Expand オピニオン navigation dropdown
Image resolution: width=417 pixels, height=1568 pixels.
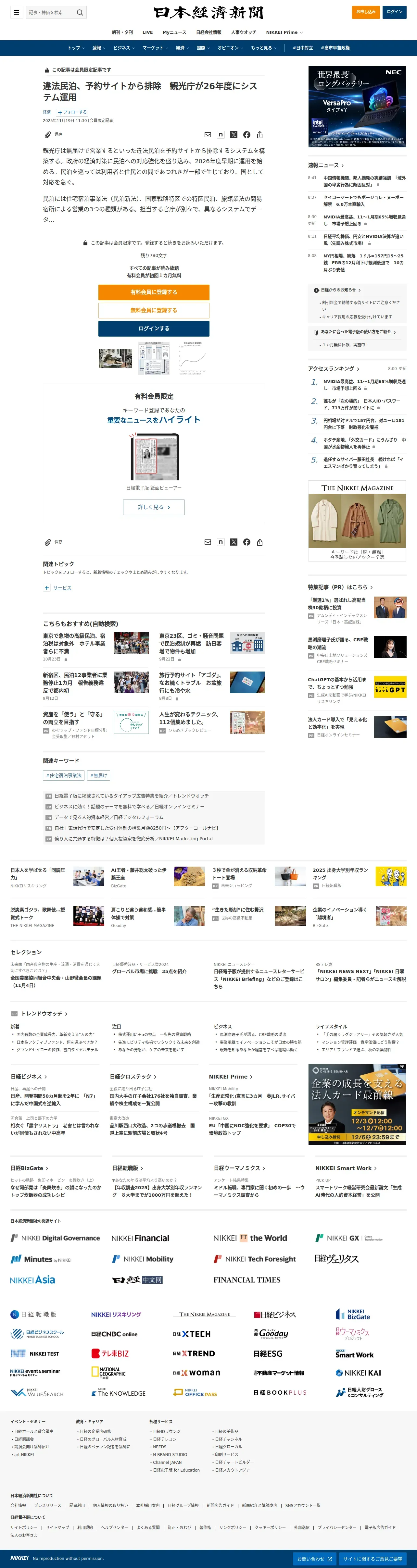pyautogui.click(x=230, y=48)
